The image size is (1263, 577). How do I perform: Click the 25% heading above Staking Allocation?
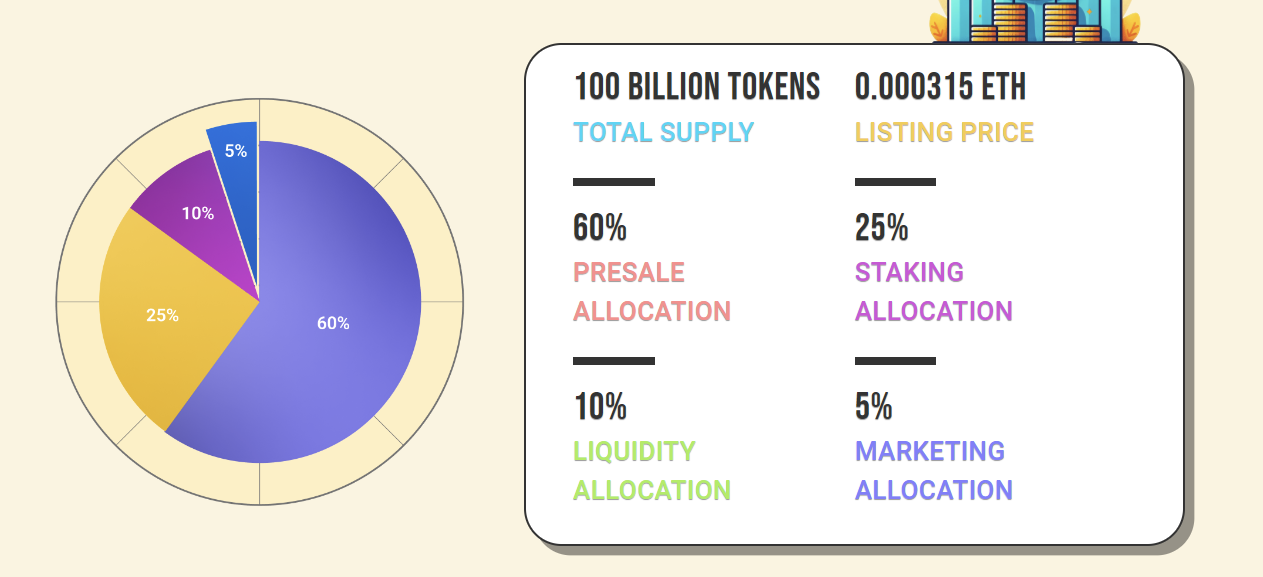881,228
